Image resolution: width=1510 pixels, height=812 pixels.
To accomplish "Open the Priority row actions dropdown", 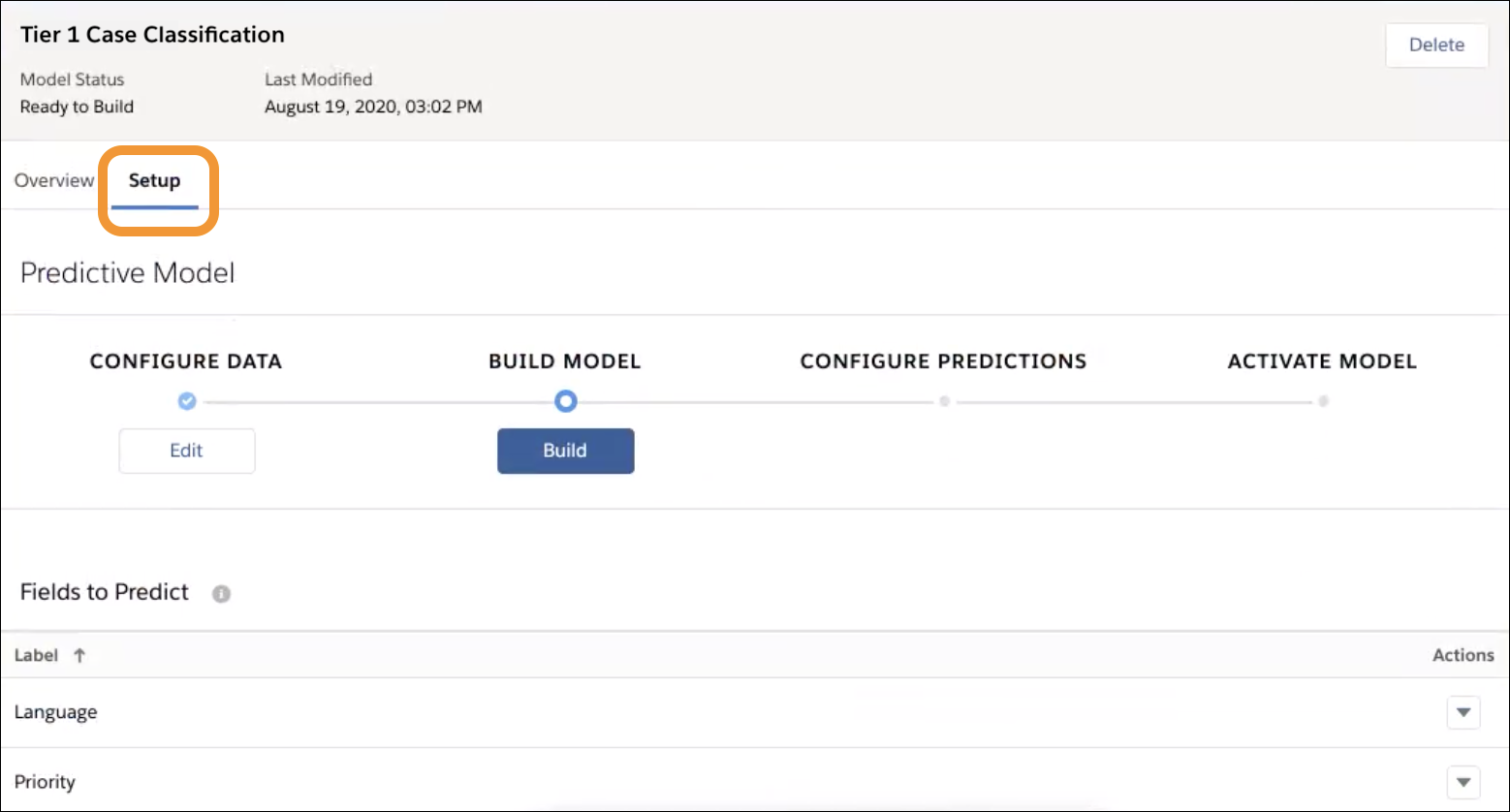I will point(1463,782).
